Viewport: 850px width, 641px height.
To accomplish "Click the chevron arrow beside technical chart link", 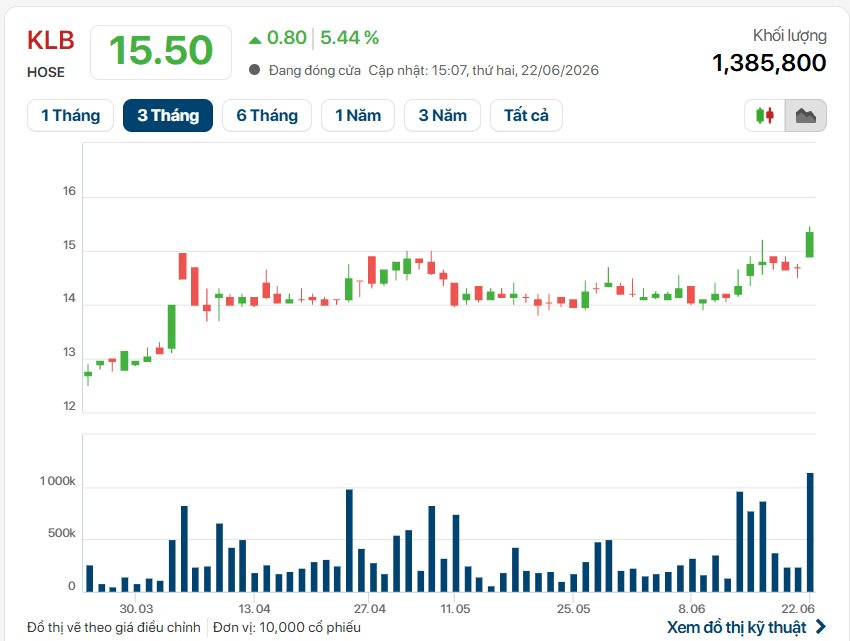I will [821, 627].
